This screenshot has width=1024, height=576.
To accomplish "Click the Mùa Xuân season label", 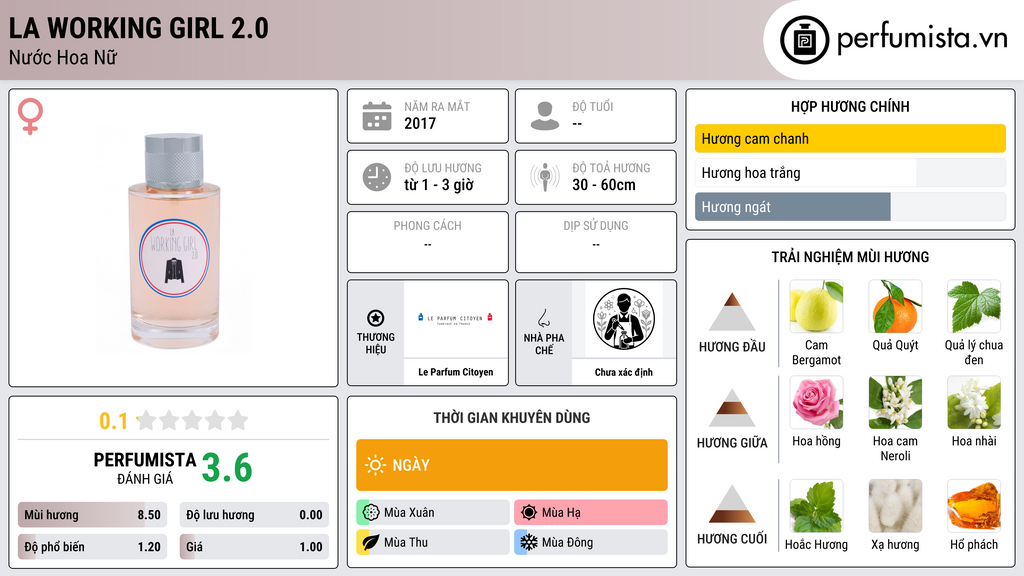I will pyautogui.click(x=409, y=513).
